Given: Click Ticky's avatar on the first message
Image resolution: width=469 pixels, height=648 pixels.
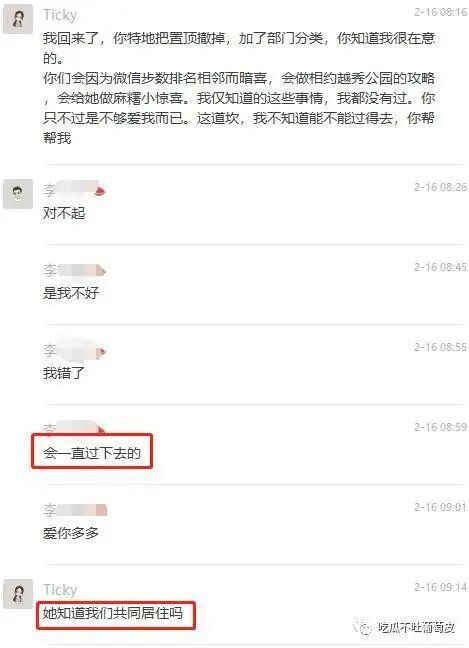Looking at the screenshot, I should (x=18, y=19).
